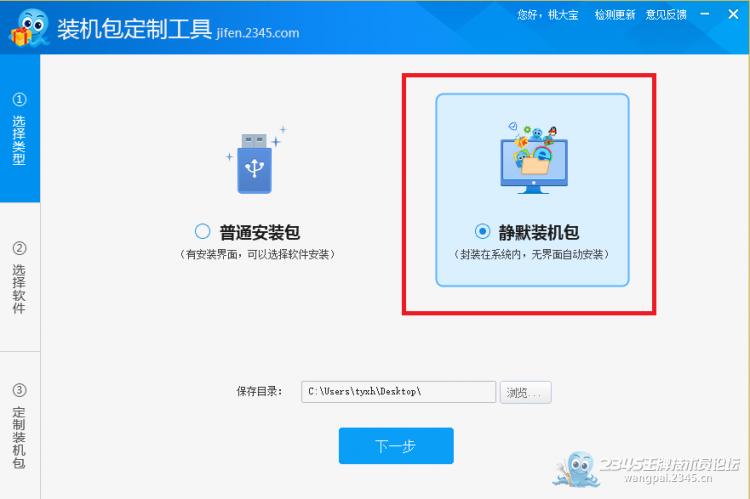This screenshot has height=499, width=750.
Task: Switch to 选择类型 sidebar step
Action: [20, 128]
